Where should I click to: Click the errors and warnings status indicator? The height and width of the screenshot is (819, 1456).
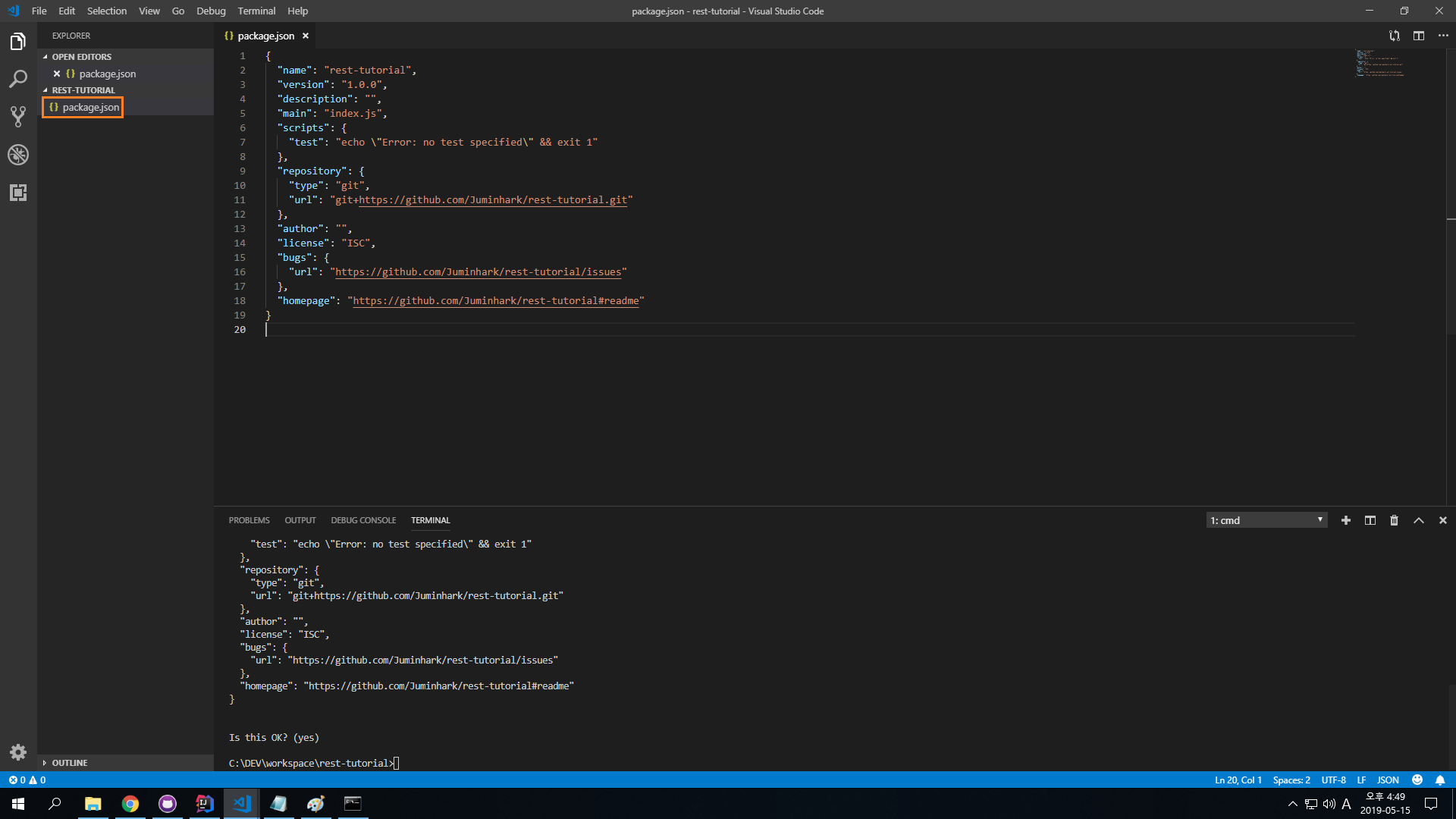coord(27,780)
